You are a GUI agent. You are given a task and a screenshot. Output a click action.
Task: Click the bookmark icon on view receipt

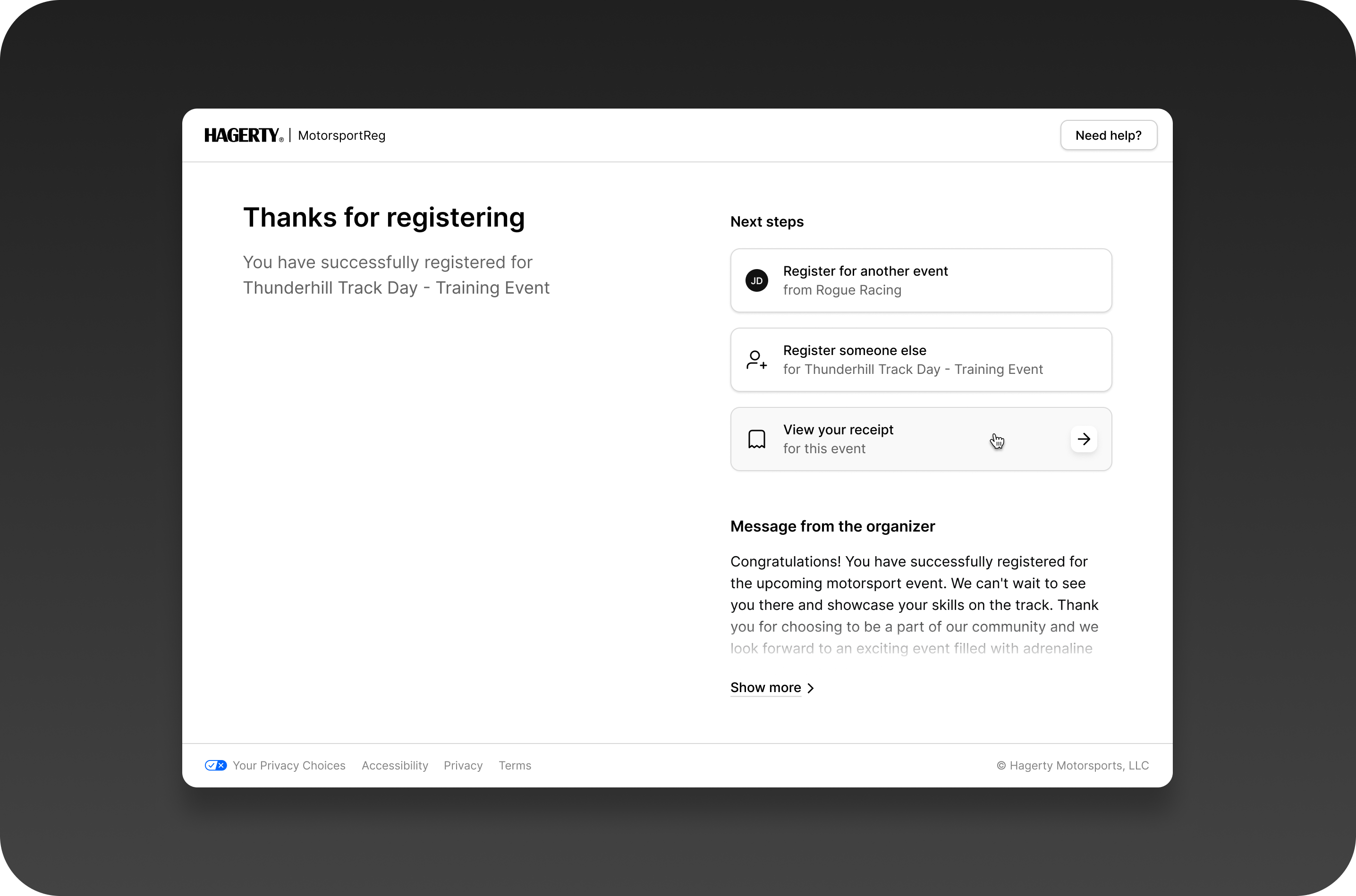pyautogui.click(x=757, y=438)
